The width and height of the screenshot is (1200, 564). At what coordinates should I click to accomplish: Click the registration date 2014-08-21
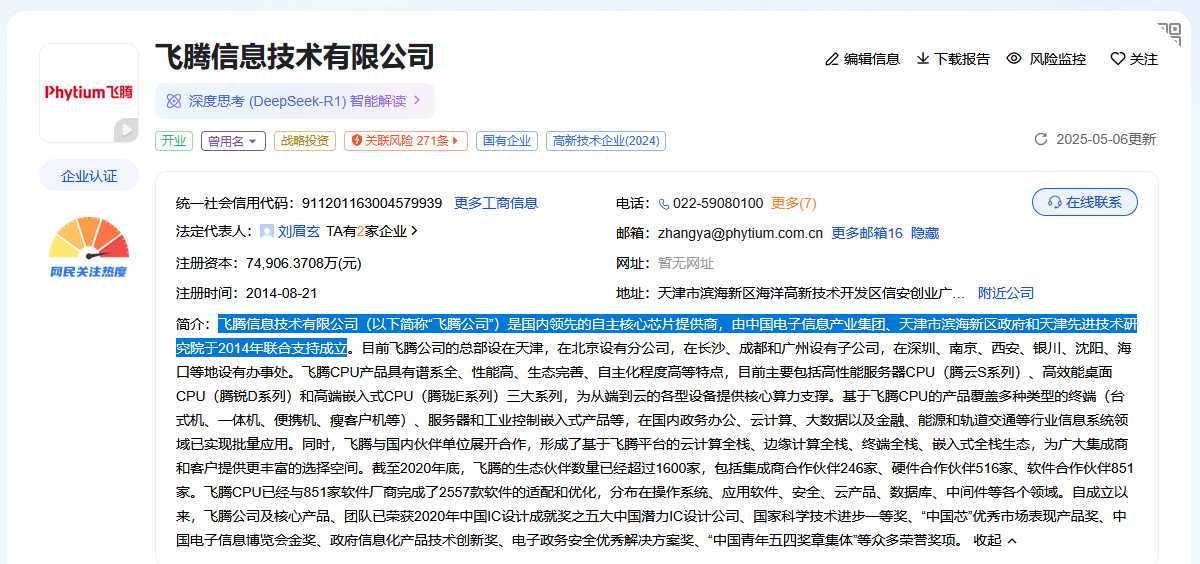[x=281, y=293]
